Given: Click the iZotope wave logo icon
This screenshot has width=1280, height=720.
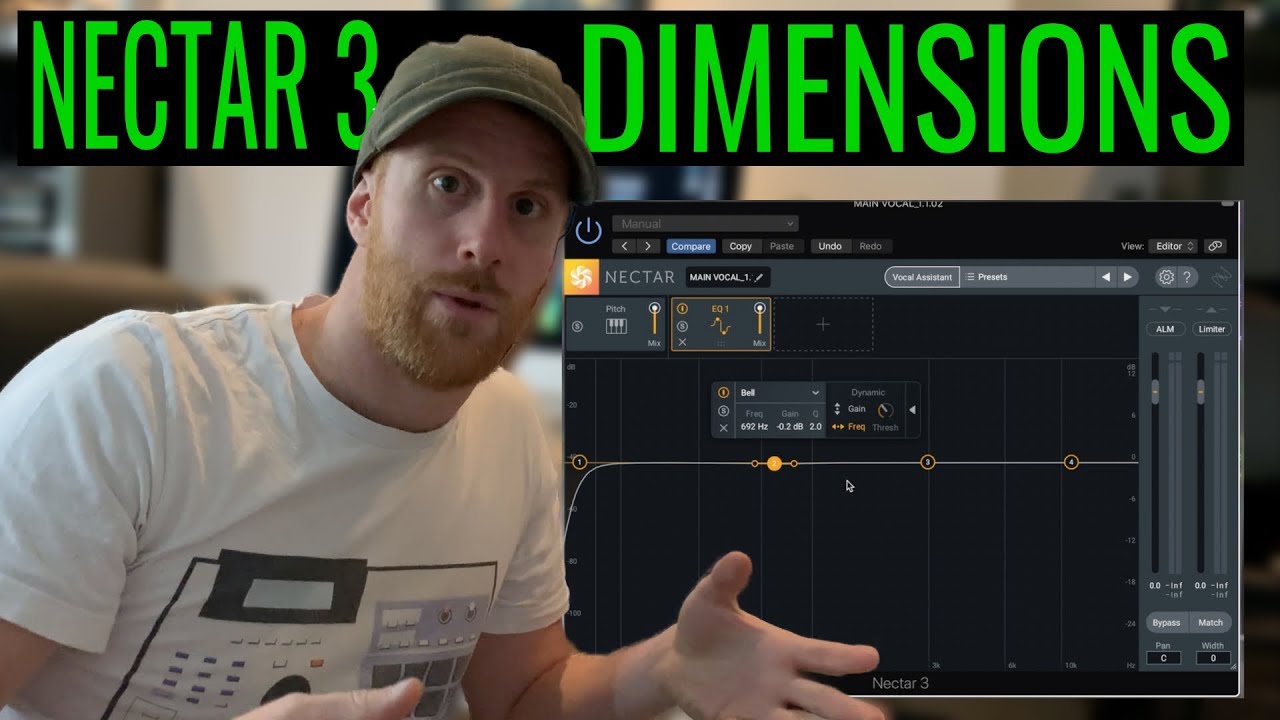Looking at the screenshot, I should point(1219,278).
